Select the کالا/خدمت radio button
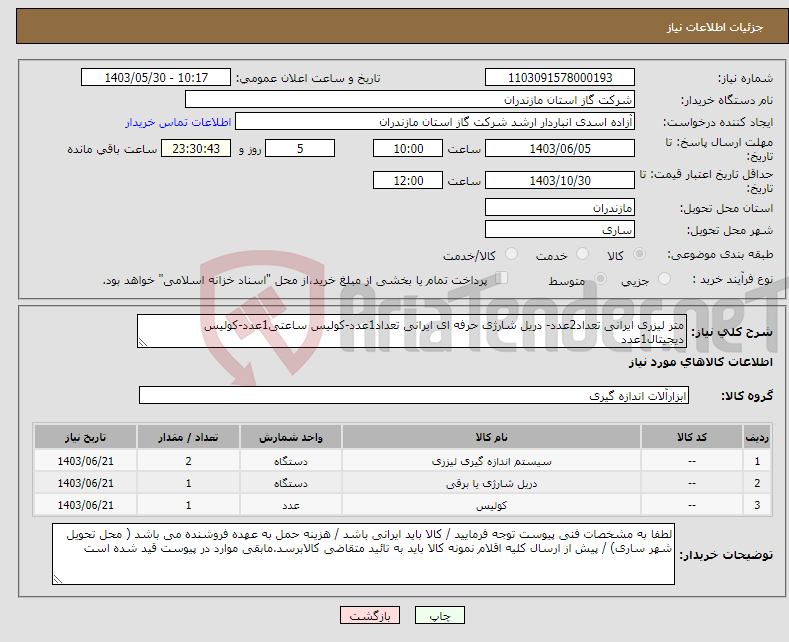Image resolution: width=789 pixels, height=642 pixels. coord(511,254)
